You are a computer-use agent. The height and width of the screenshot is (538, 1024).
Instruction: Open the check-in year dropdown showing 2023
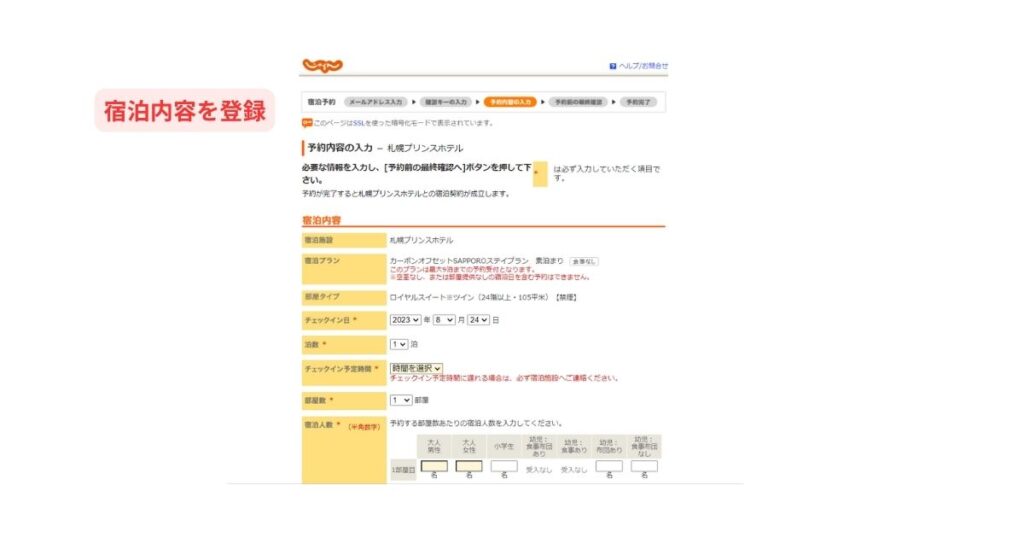406,320
